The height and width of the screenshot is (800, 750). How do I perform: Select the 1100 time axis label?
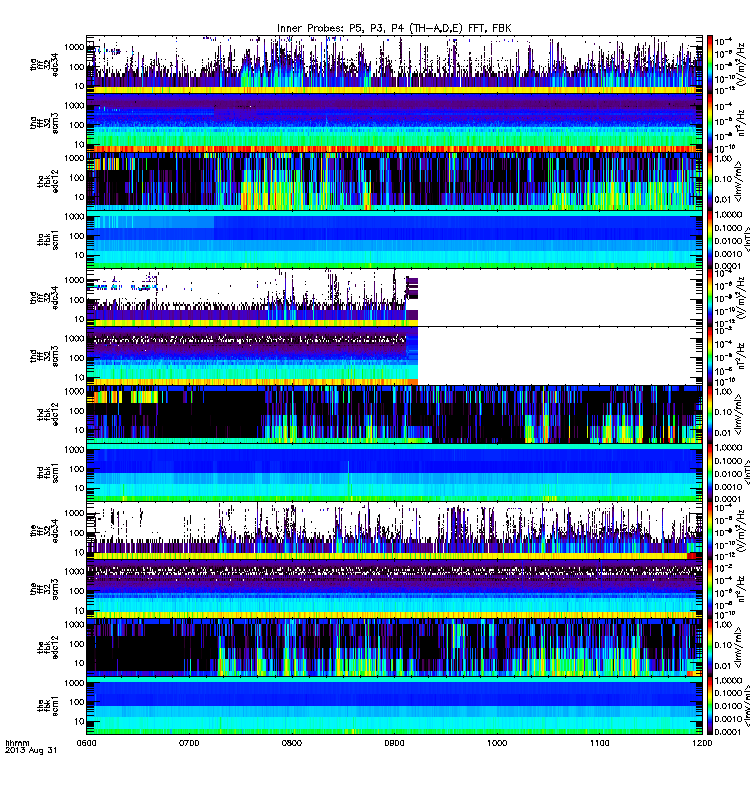click(599, 743)
